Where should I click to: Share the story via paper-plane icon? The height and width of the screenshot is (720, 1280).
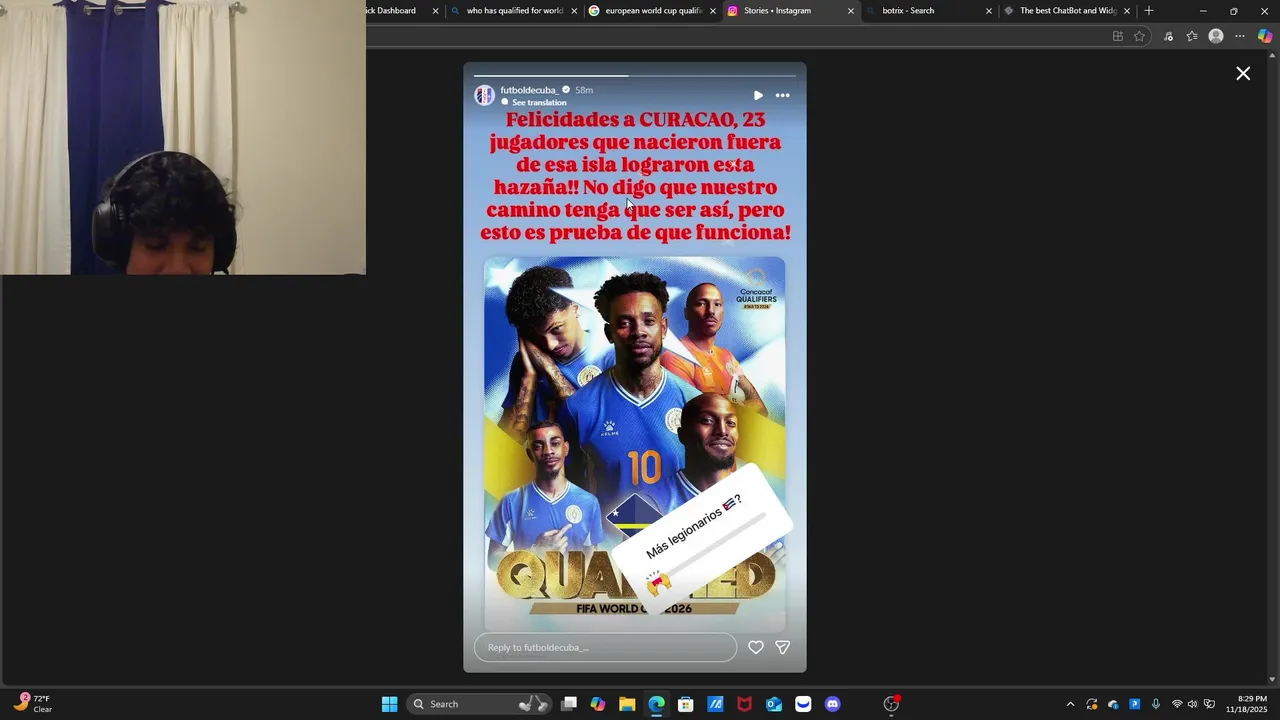click(783, 647)
